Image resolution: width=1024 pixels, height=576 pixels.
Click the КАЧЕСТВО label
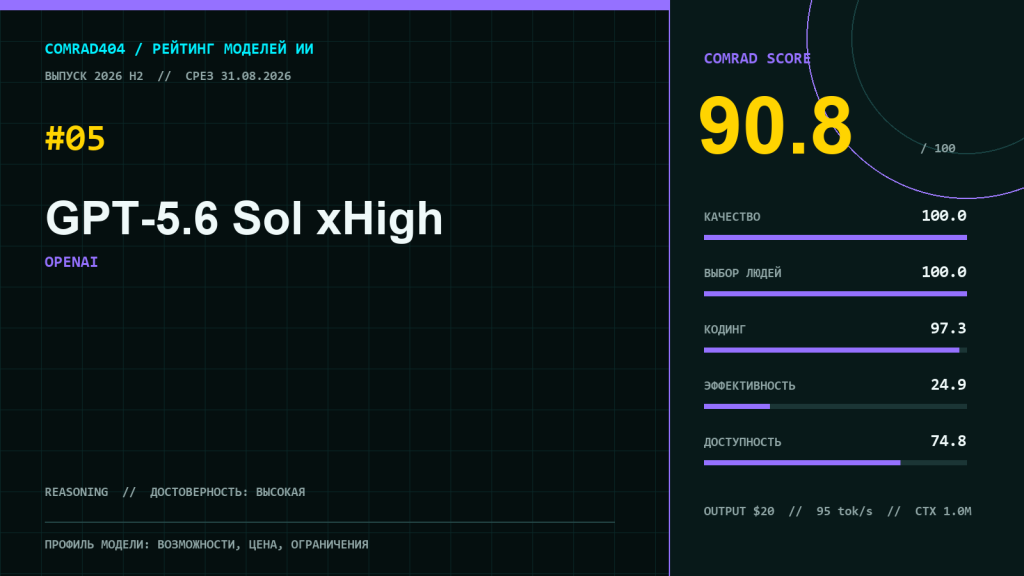[732, 217]
